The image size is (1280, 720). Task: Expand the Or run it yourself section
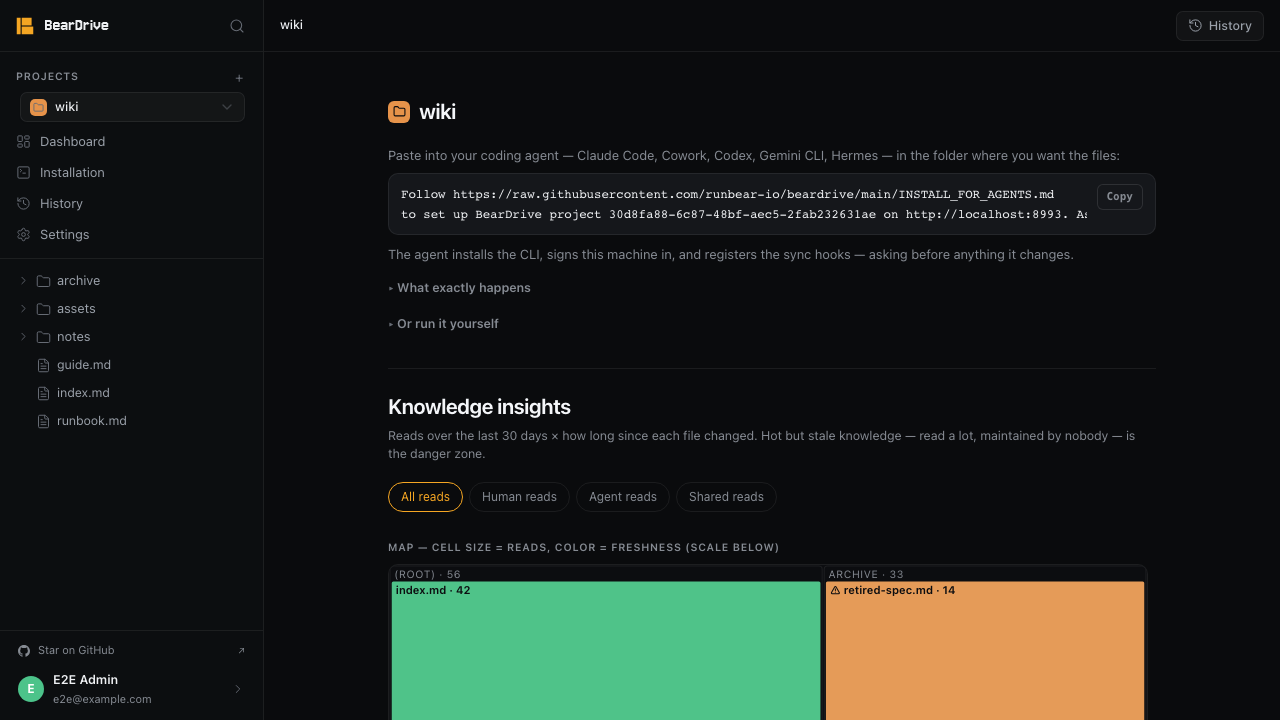click(x=444, y=324)
